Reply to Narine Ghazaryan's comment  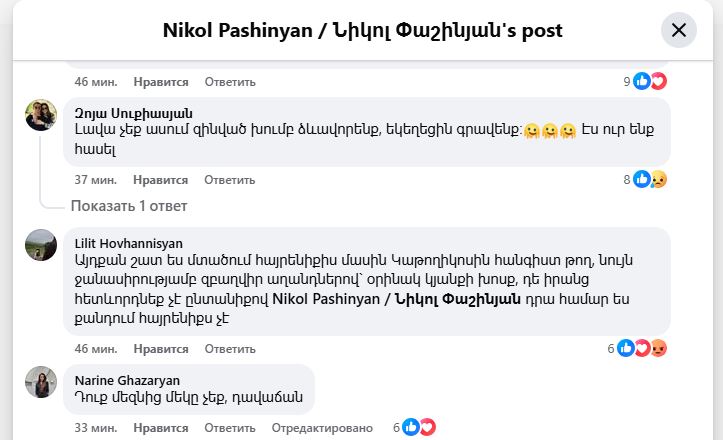pos(230,428)
